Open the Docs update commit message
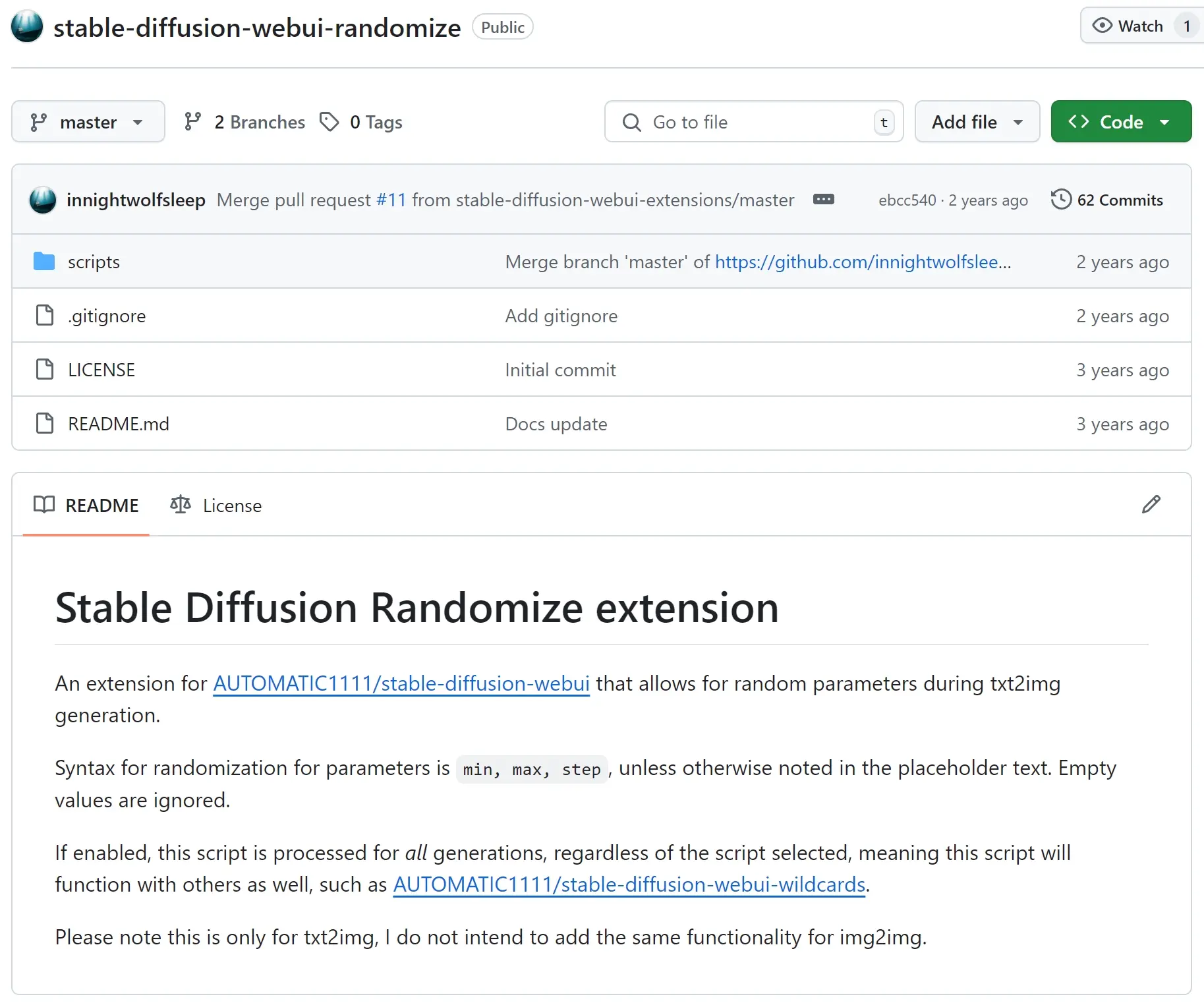Viewport: 1204px width, 1005px height. click(x=556, y=424)
